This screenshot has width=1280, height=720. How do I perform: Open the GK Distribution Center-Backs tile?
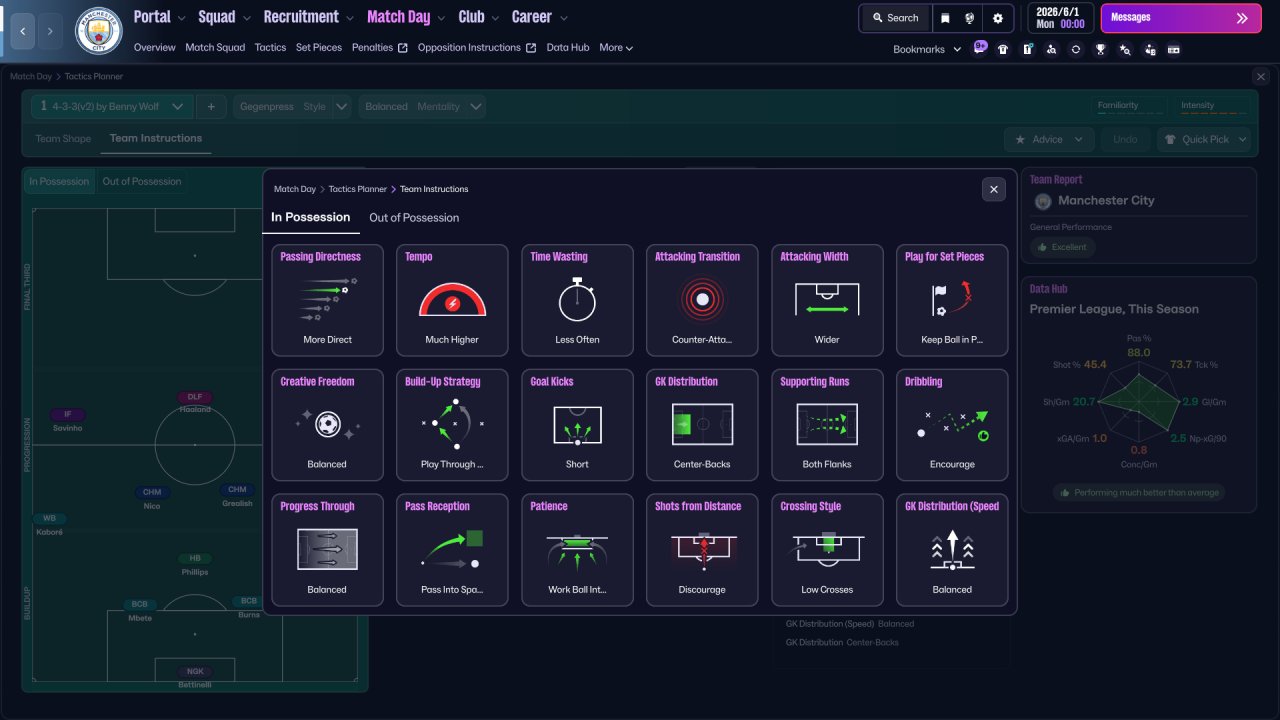[x=702, y=425]
